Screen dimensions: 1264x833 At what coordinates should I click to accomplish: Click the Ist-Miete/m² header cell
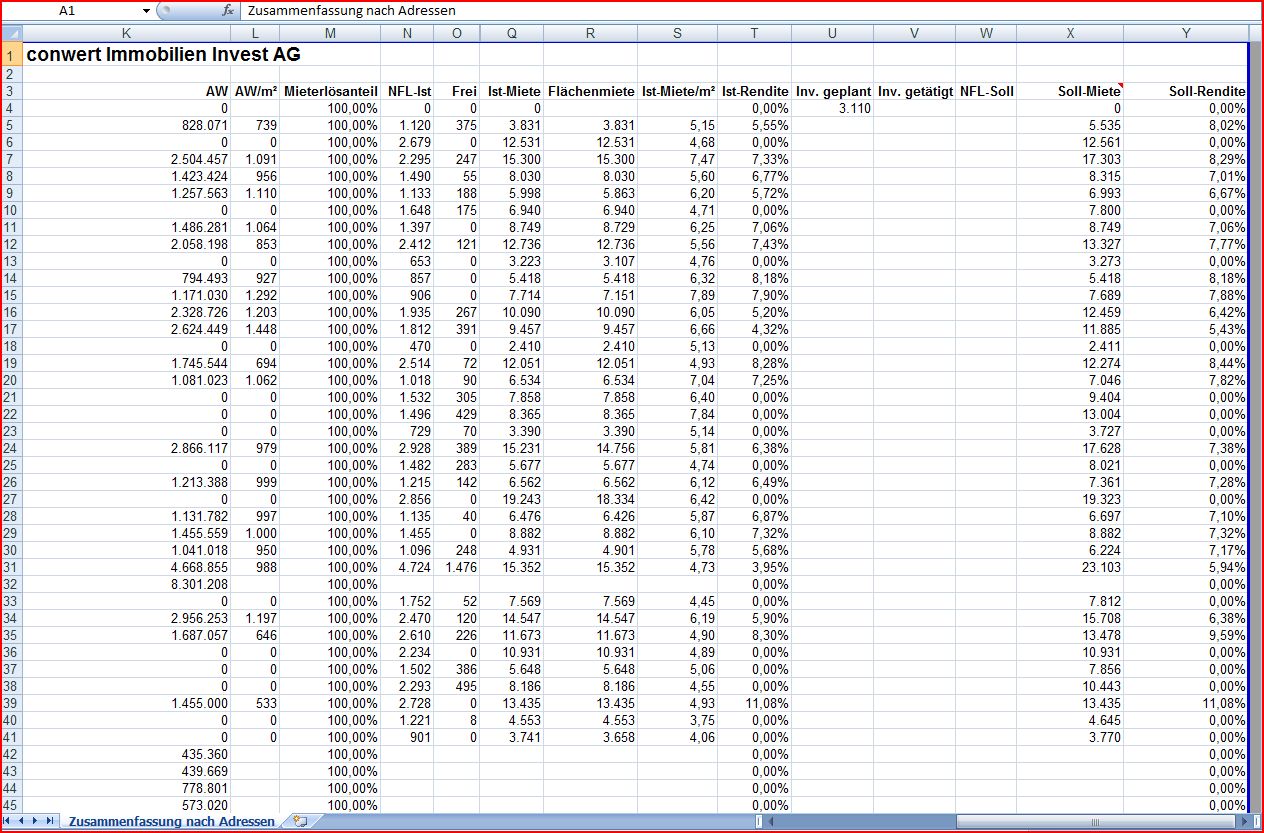point(677,92)
